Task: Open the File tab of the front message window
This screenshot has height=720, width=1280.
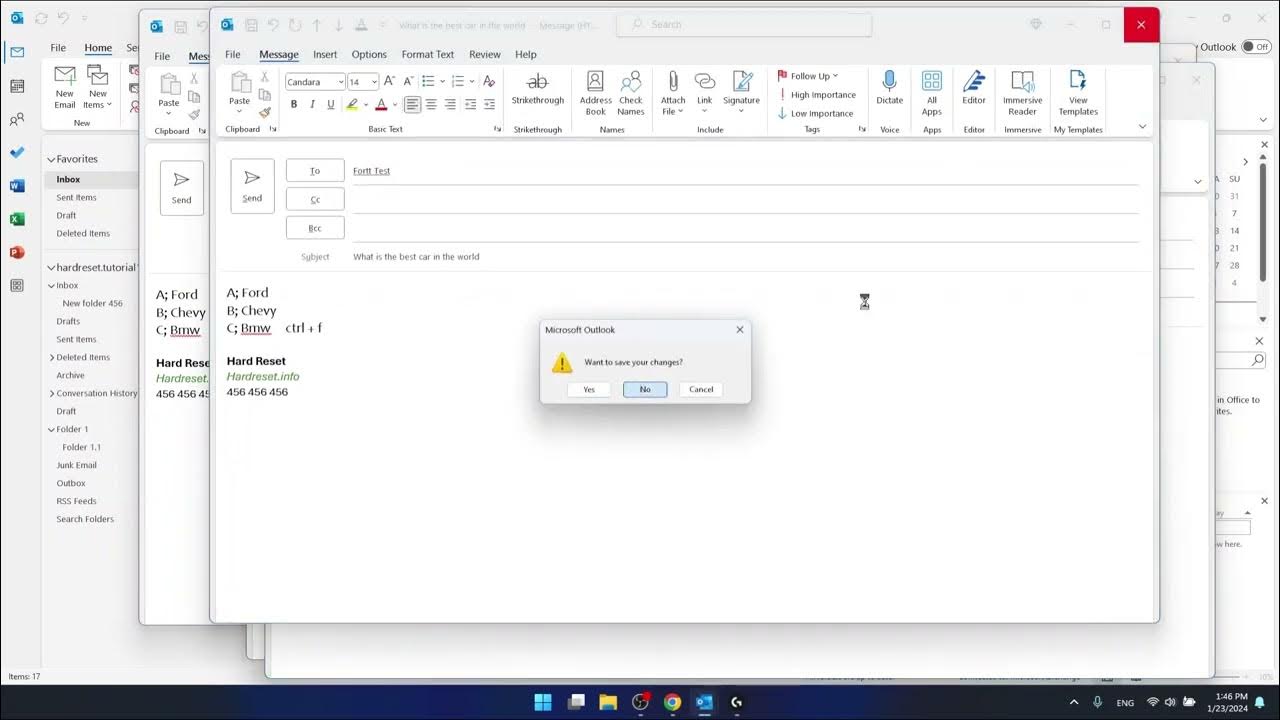Action: pyautogui.click(x=233, y=54)
